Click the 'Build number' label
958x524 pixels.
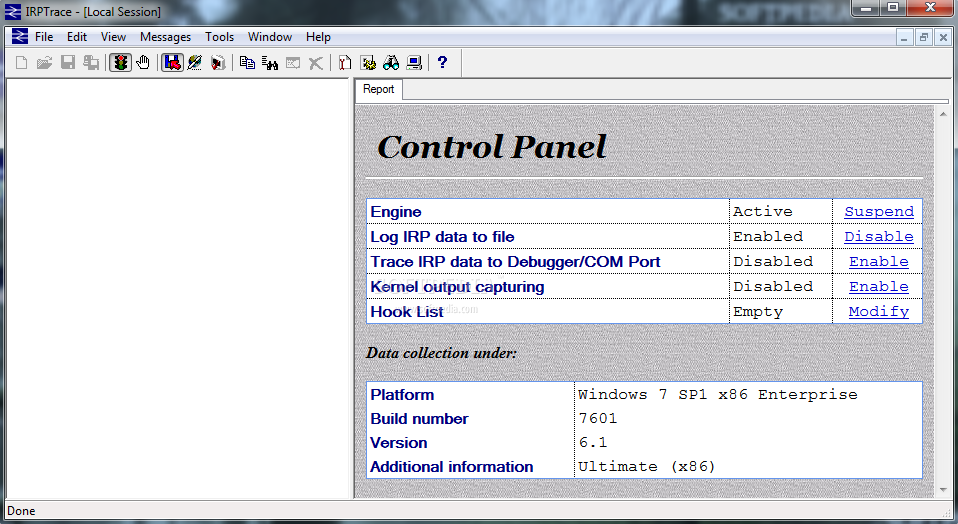tap(419, 419)
